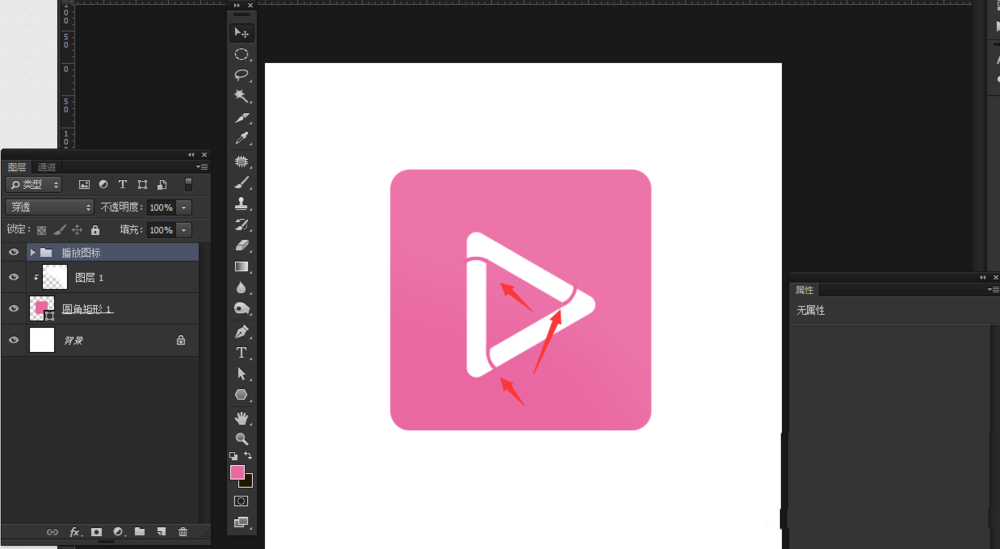Expand the 播放图标 group
This screenshot has width=1000, height=549.
click(33, 253)
